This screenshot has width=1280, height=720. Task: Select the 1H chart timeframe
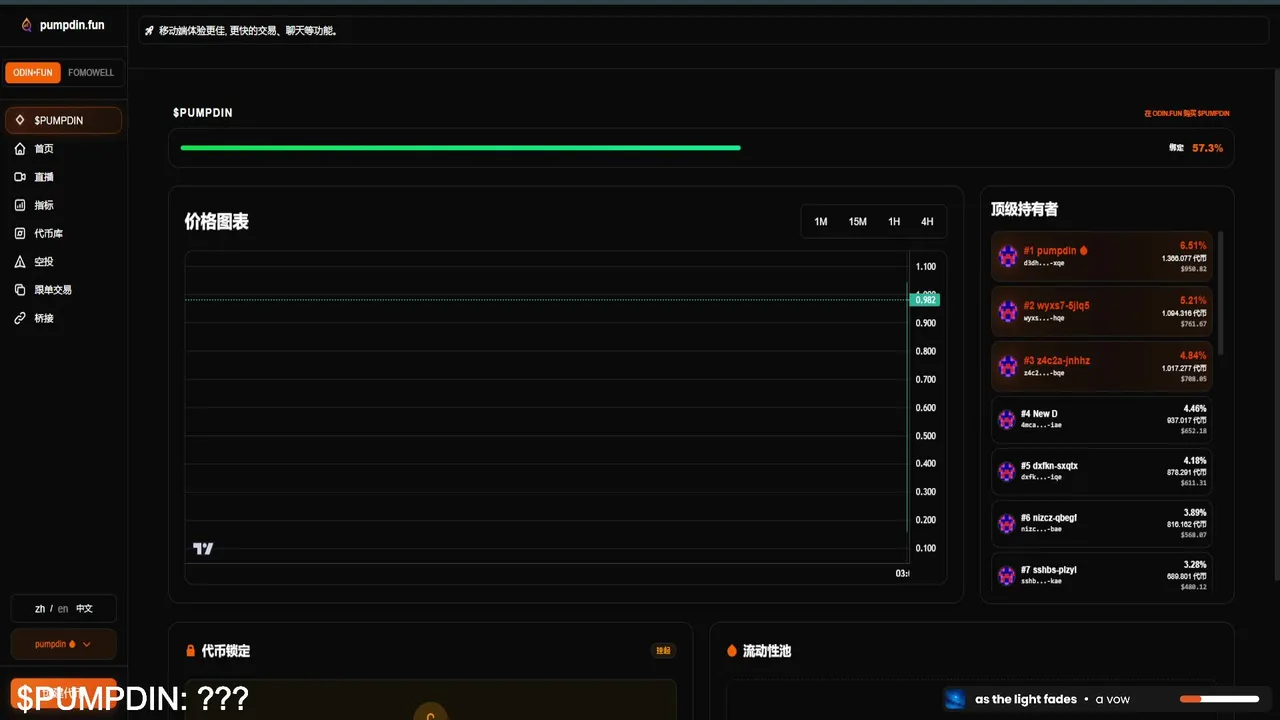coord(894,222)
